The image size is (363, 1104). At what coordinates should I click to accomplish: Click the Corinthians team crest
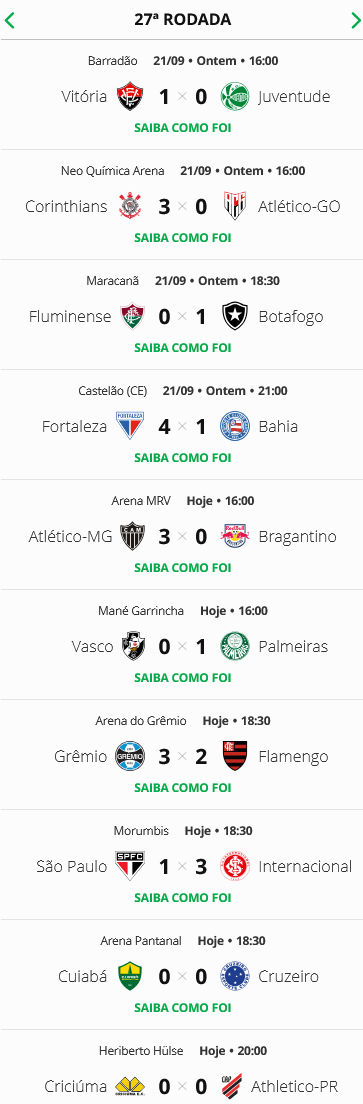(130, 206)
